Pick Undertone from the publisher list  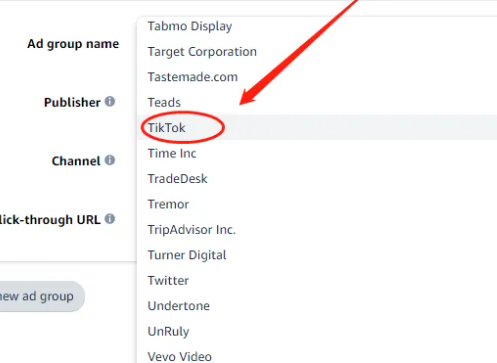pyautogui.click(x=317, y=306)
